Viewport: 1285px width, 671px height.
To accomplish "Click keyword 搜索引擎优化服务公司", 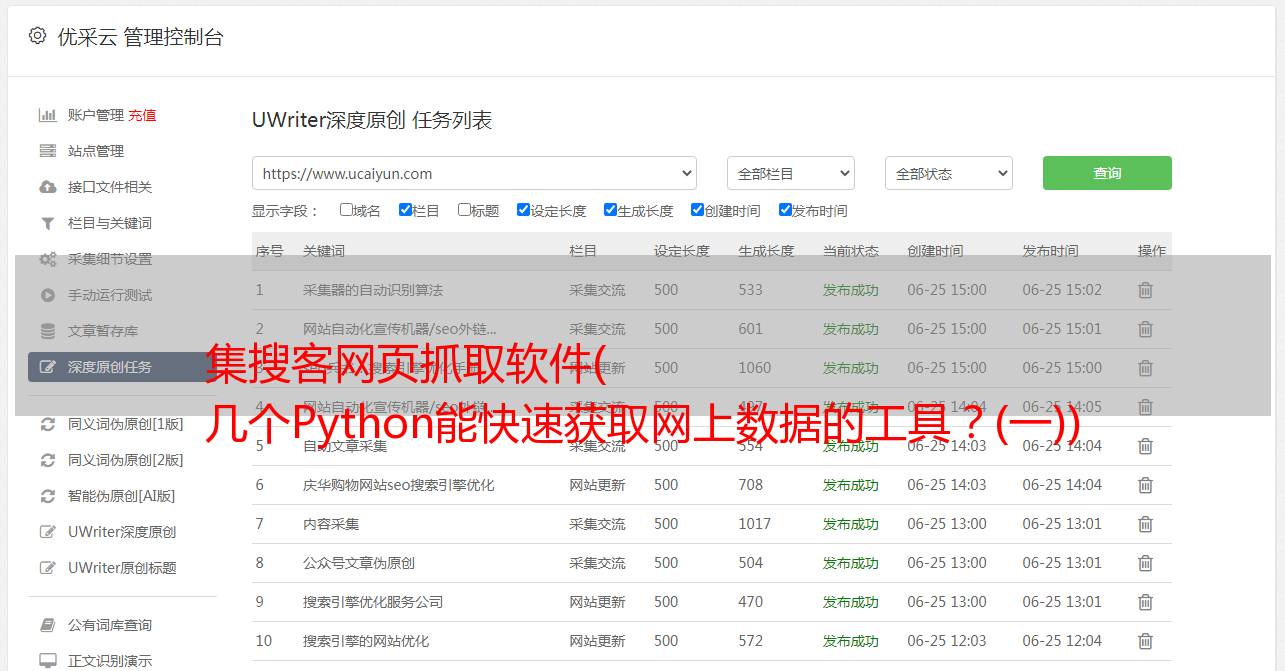I will click(x=373, y=602).
